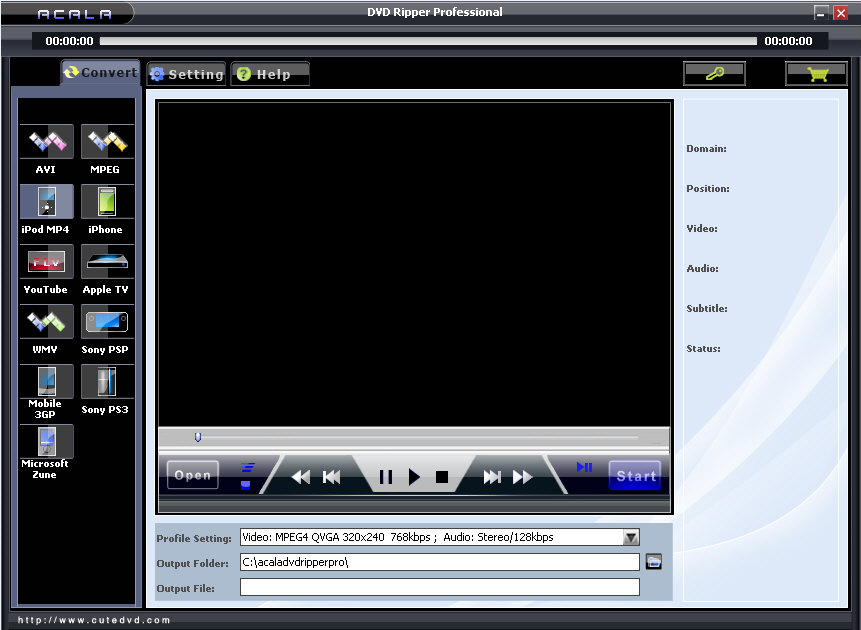Pause the video playback

click(x=386, y=477)
